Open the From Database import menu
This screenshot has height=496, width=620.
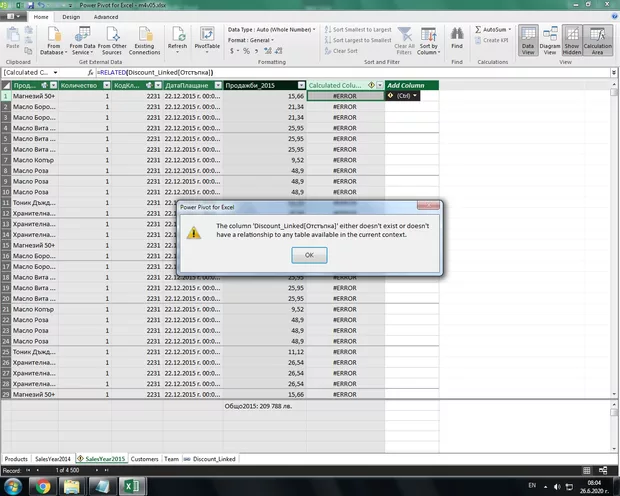point(55,40)
